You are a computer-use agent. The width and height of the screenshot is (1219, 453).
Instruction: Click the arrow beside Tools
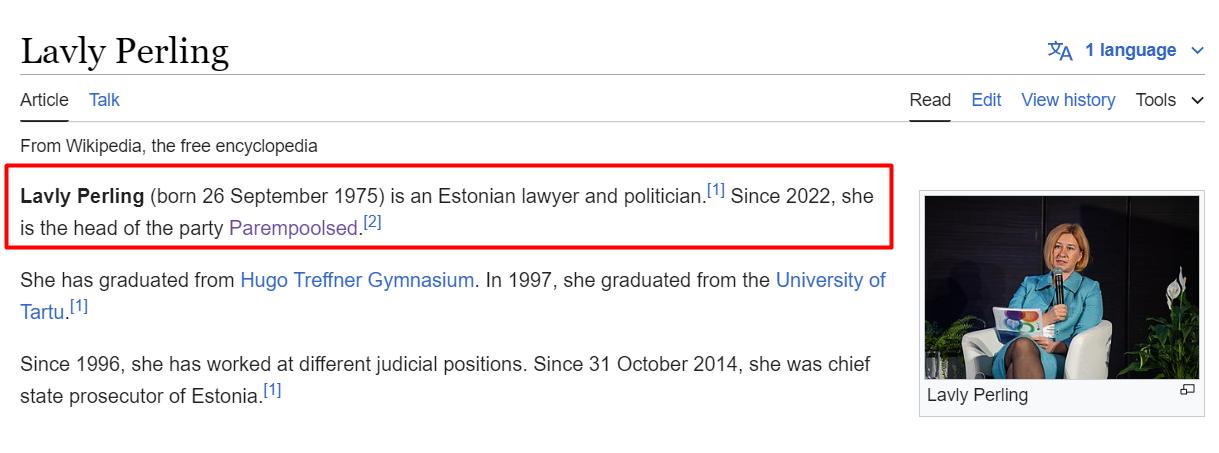tap(1197, 101)
